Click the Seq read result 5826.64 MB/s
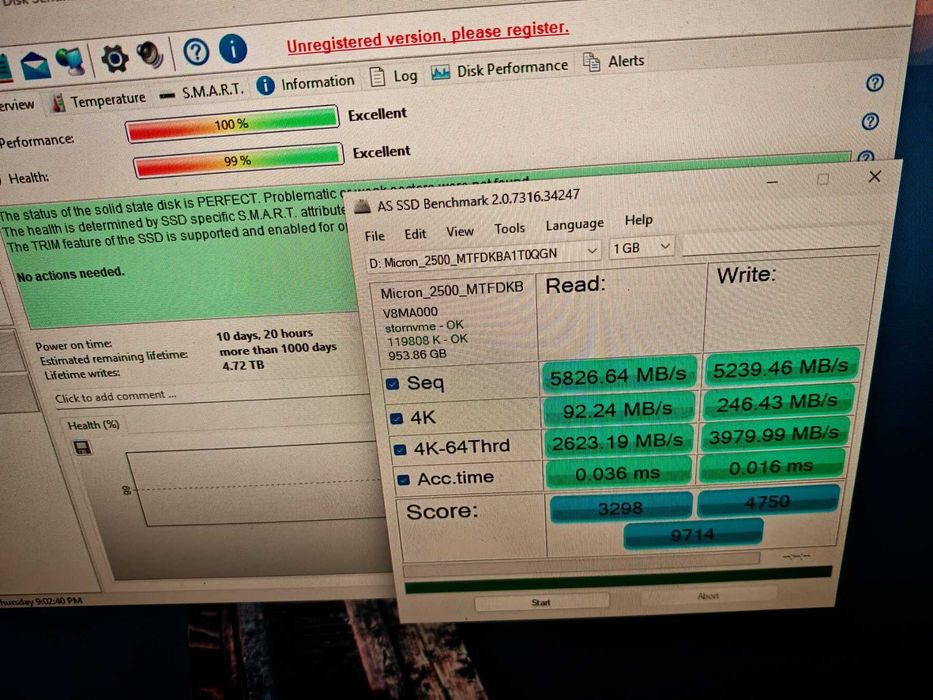The width and height of the screenshot is (933, 700). [x=618, y=375]
